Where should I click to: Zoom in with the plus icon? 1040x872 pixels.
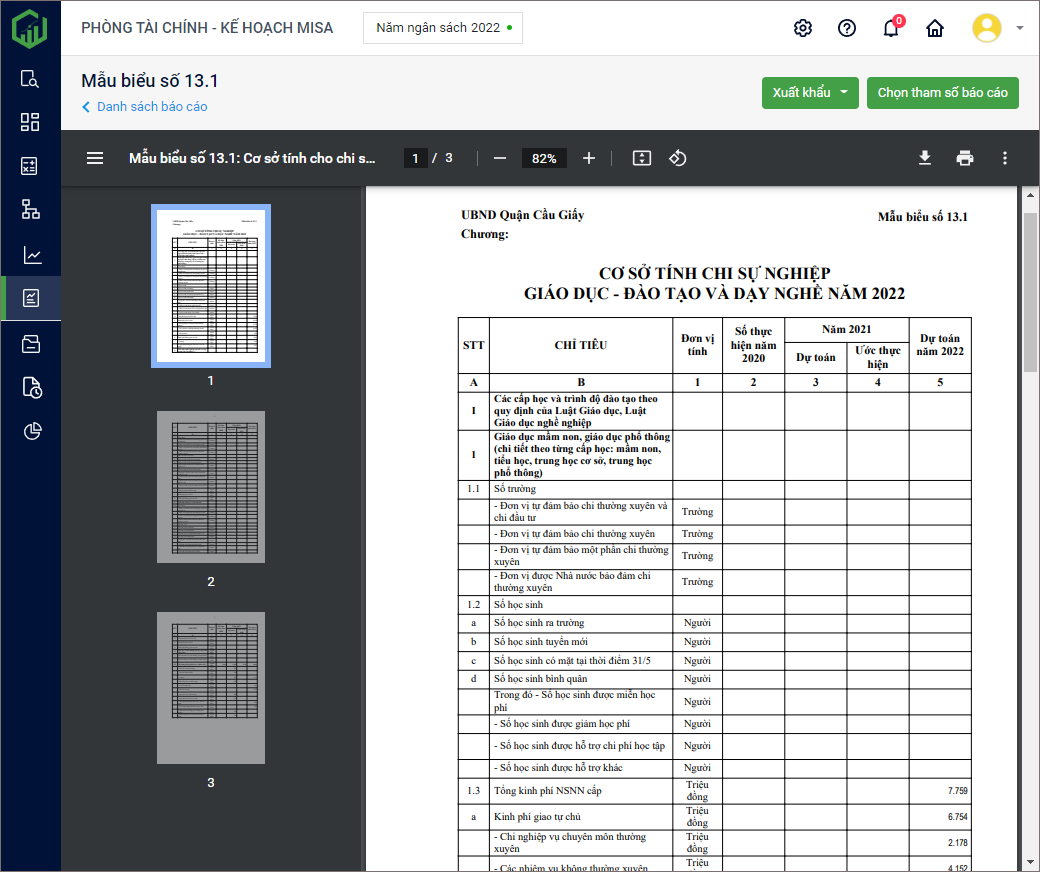click(x=589, y=158)
